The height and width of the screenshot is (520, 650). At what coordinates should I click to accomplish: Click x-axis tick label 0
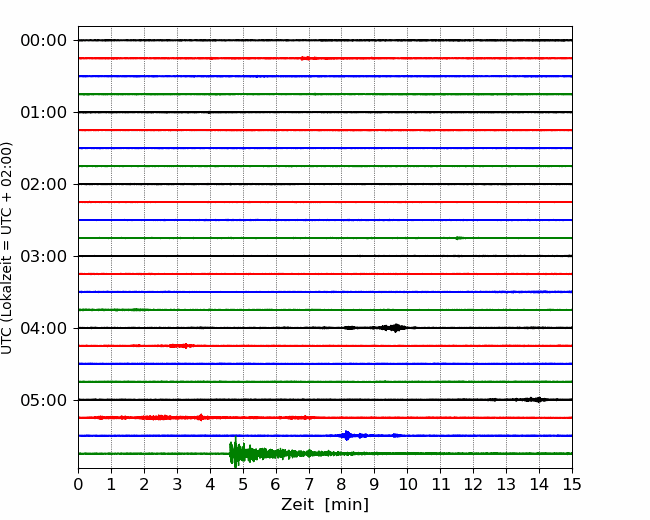[78, 484]
